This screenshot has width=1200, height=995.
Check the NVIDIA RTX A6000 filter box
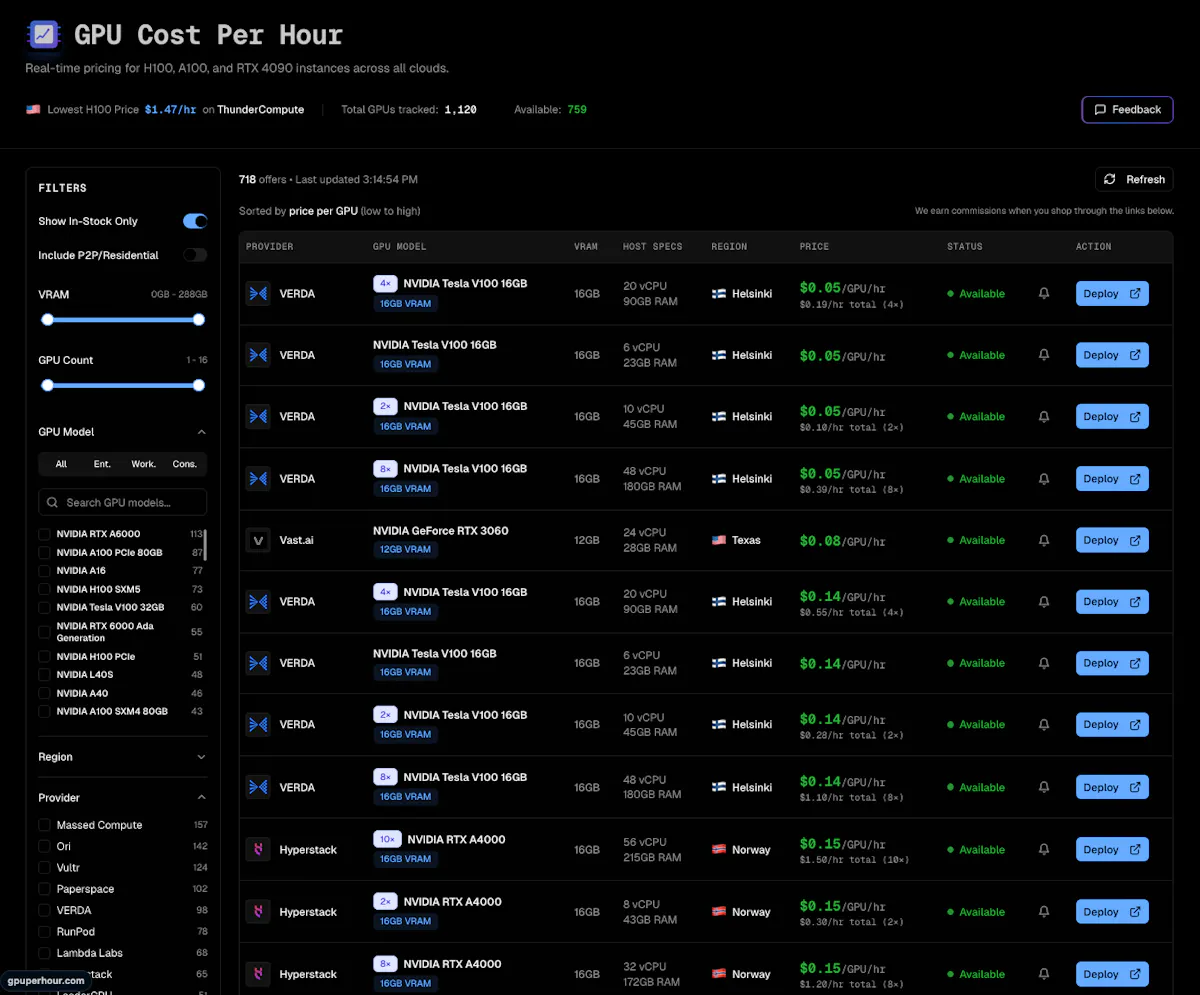(x=44, y=534)
